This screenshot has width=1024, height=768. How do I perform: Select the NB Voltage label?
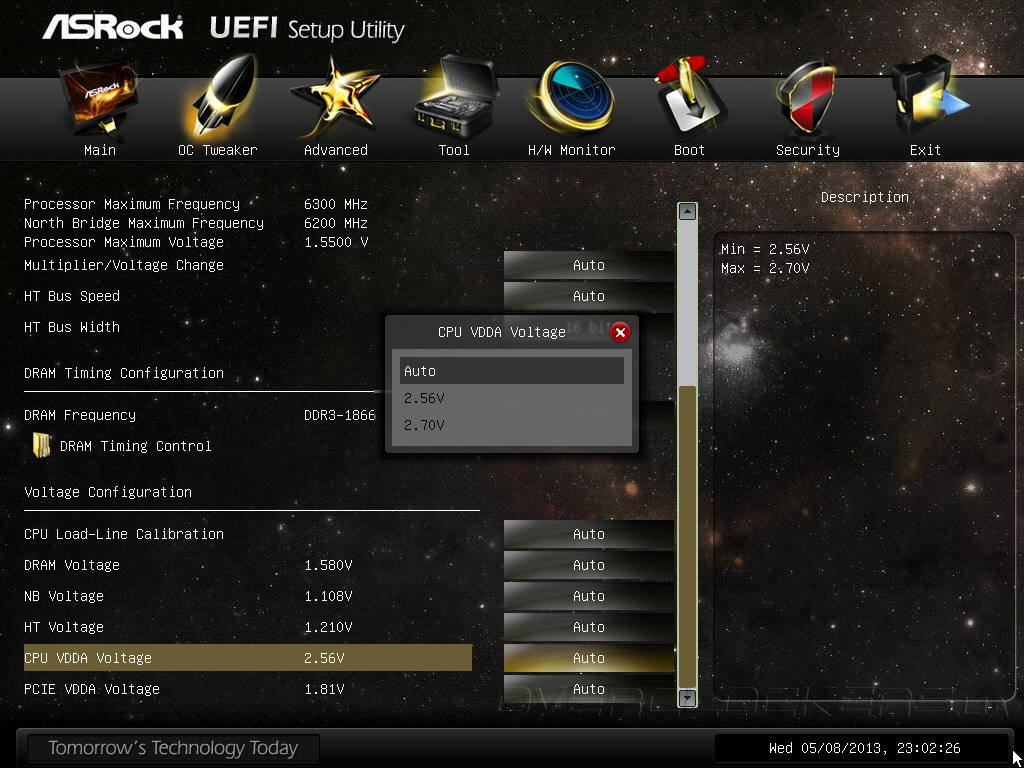(x=64, y=596)
